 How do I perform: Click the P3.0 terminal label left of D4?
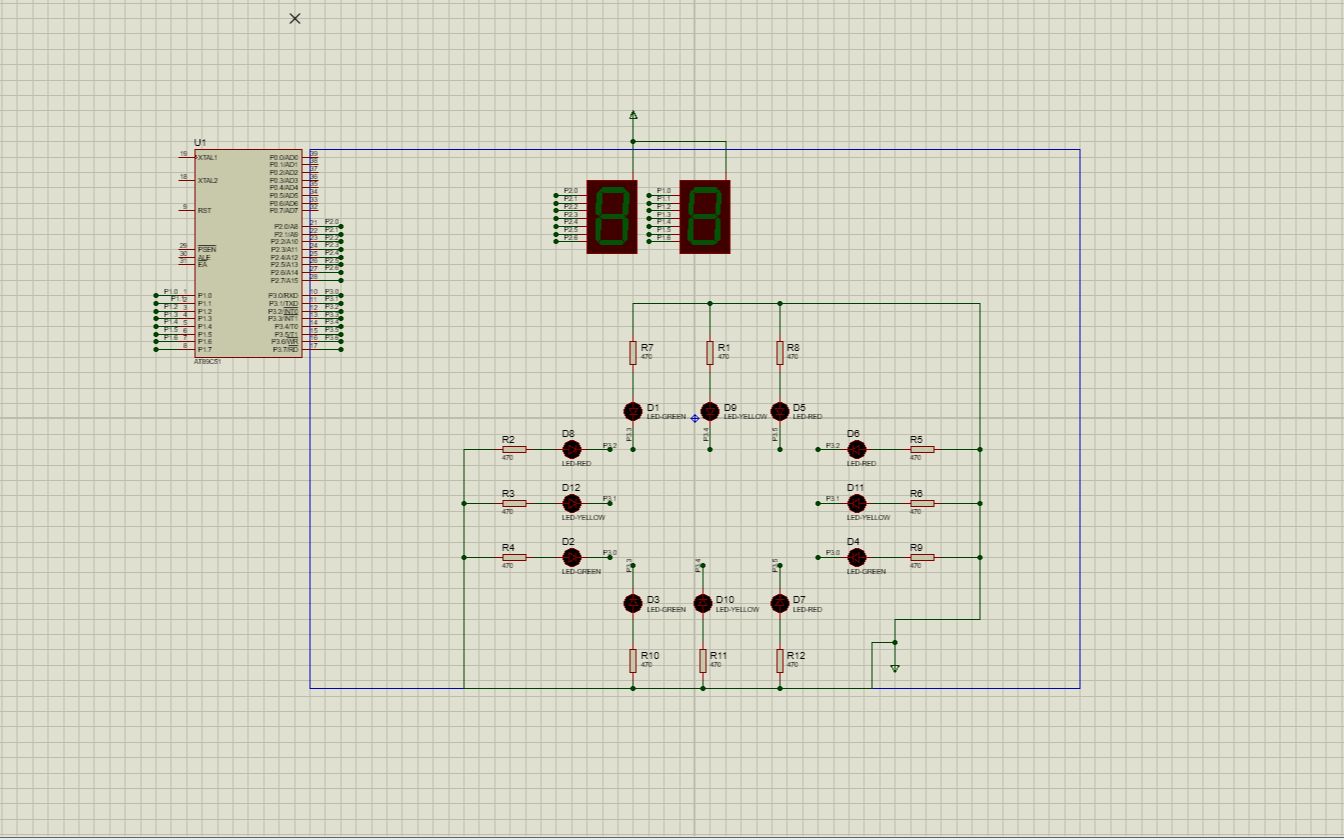832,553
